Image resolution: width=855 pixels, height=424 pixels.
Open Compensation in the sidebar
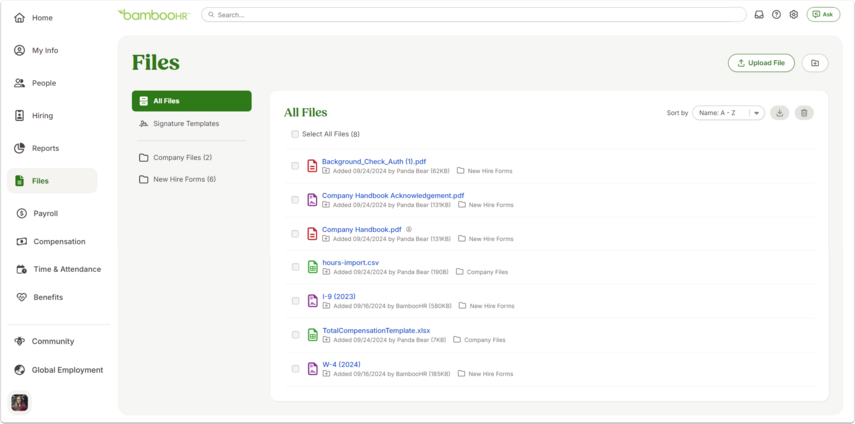(51, 241)
